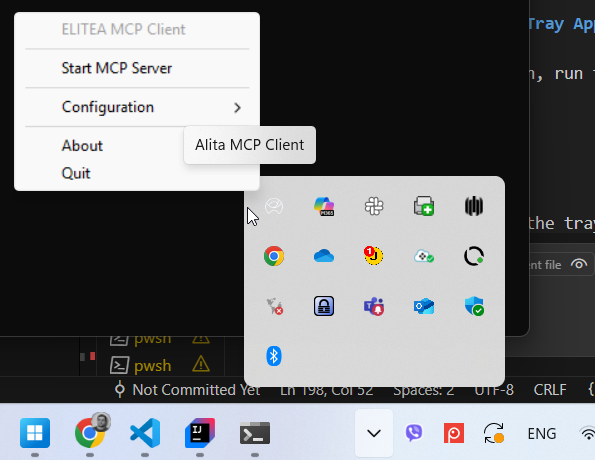Open Microsoft Teams tray icon

(374, 306)
